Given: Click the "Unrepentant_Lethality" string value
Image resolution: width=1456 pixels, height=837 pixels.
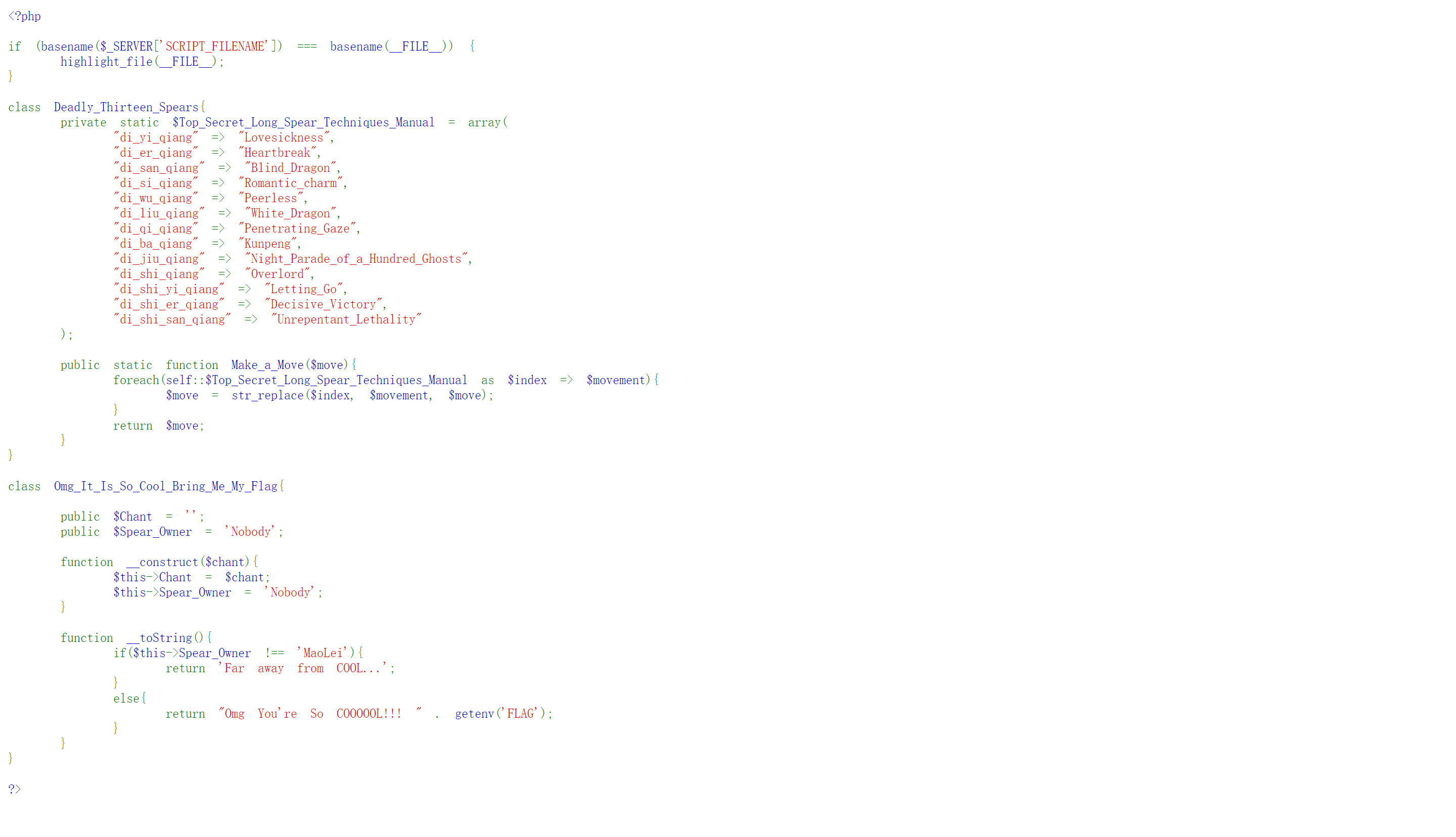Looking at the screenshot, I should tap(346, 319).
